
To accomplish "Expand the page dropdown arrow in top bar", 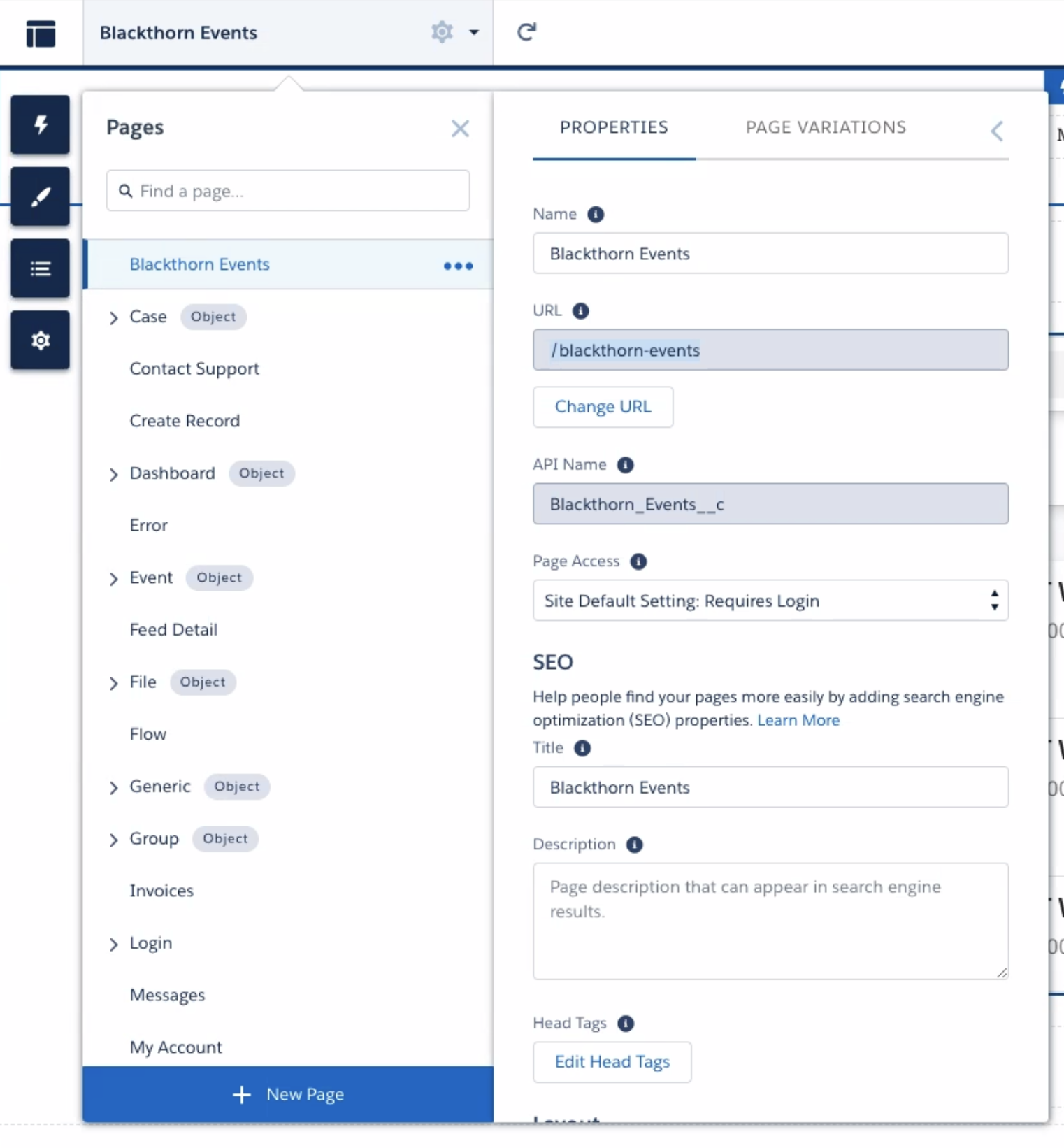I will click(474, 32).
